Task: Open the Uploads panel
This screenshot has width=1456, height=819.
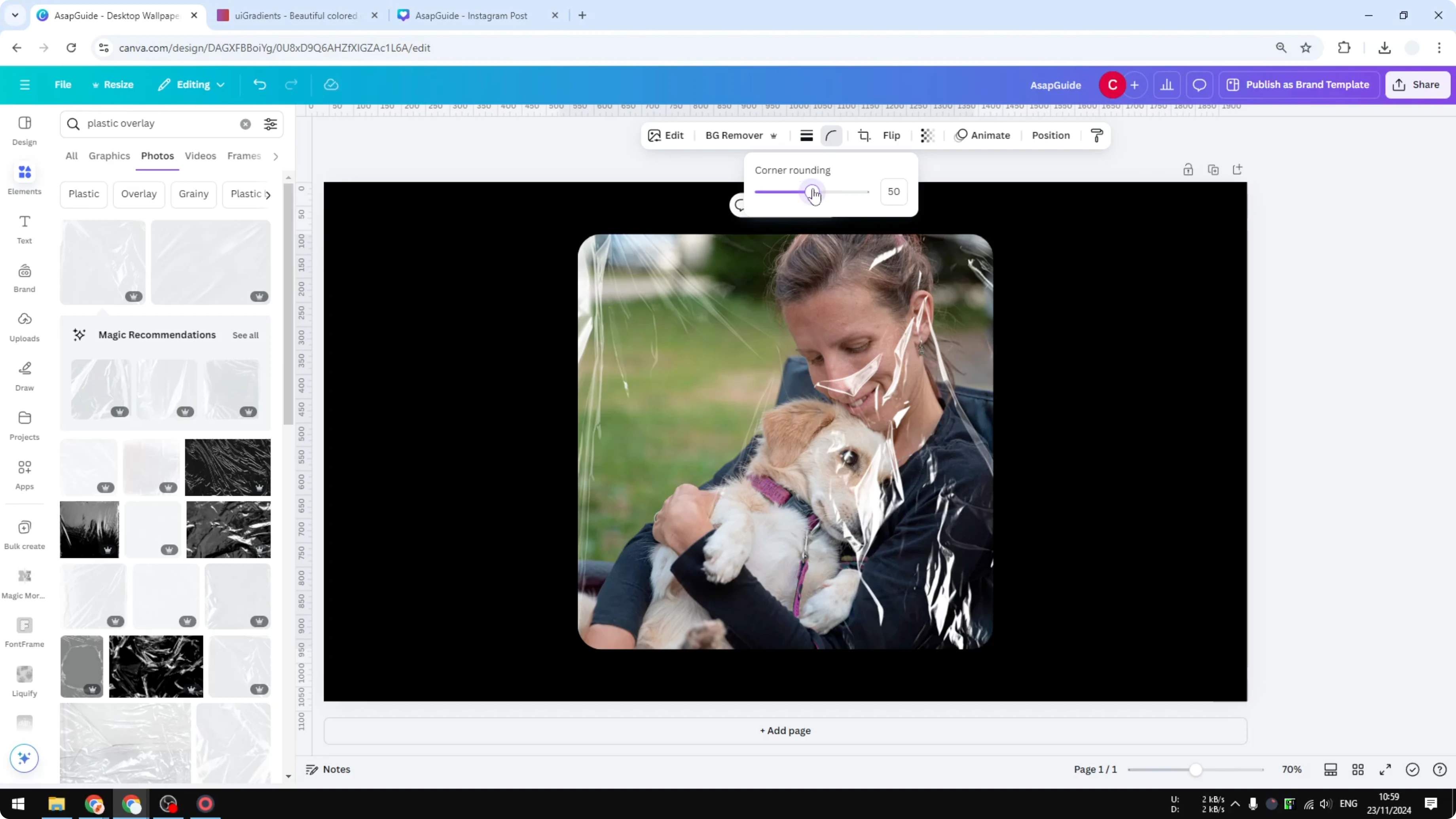Action: pyautogui.click(x=24, y=326)
